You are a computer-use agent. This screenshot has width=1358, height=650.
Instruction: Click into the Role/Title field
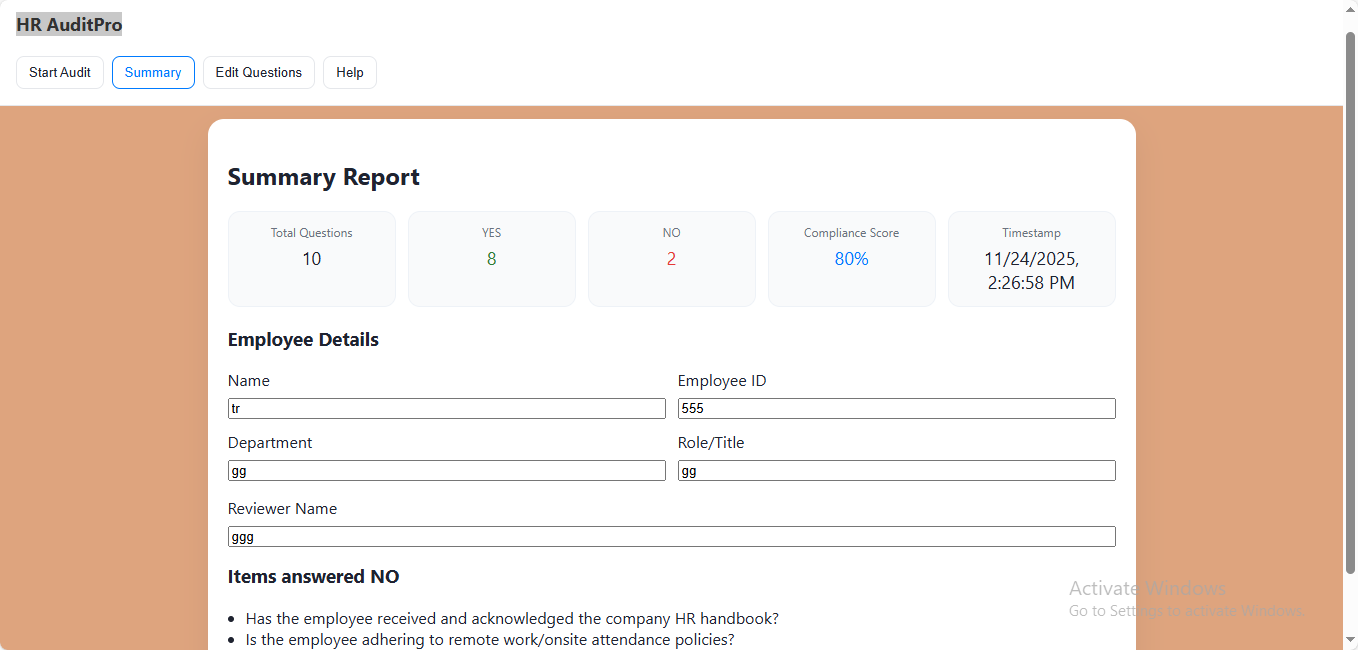point(896,471)
